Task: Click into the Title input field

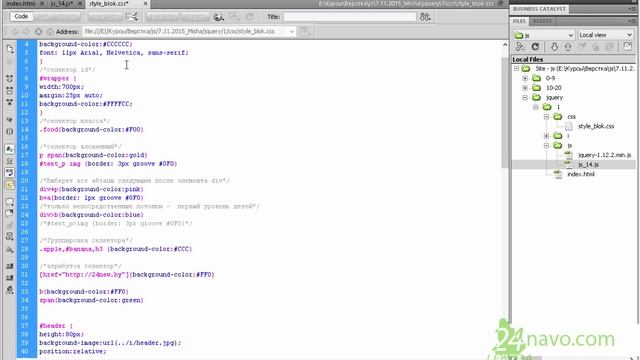Action: coord(350,17)
